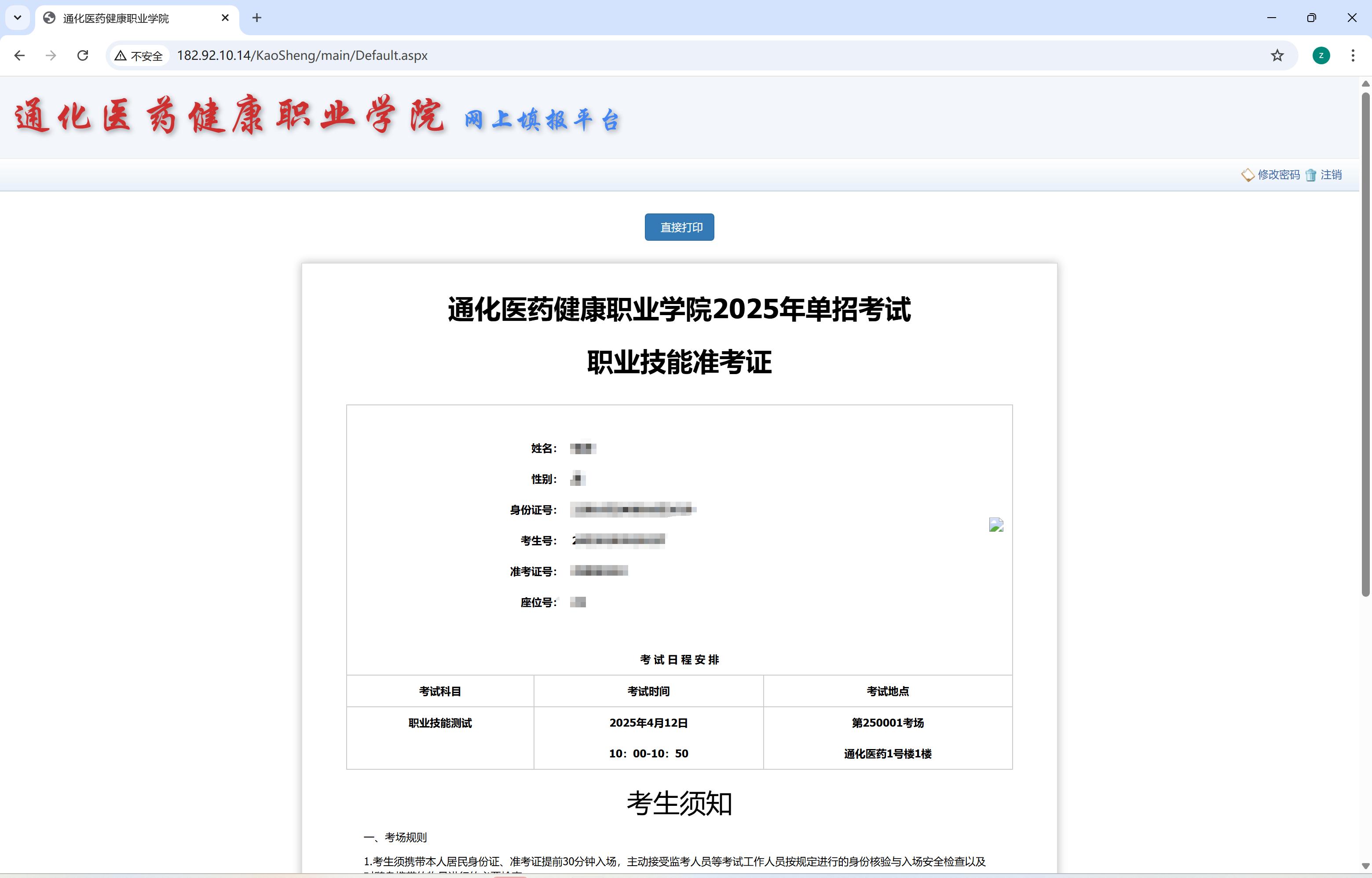
Task: Click the 性别: label
Action: click(x=544, y=479)
